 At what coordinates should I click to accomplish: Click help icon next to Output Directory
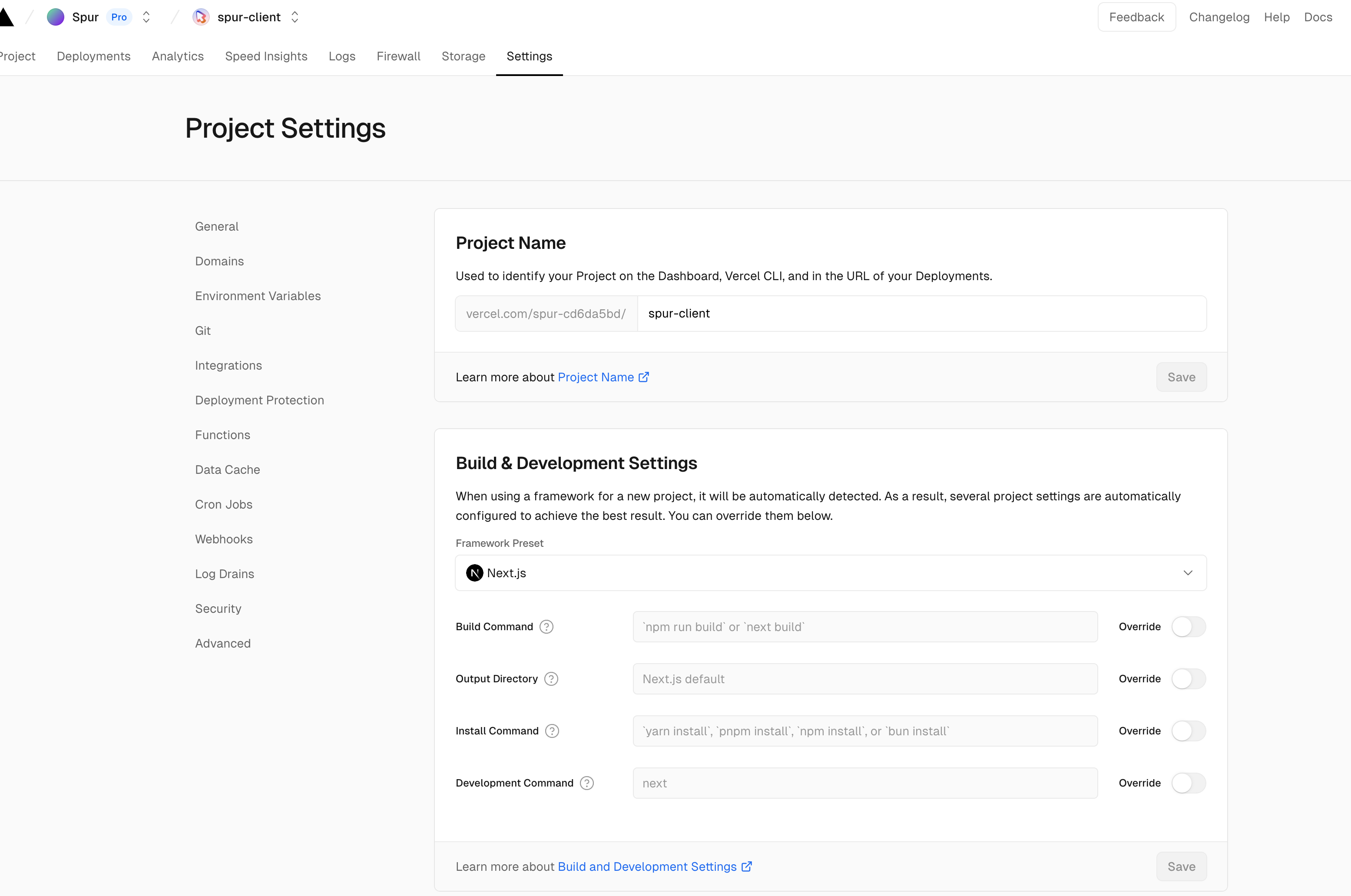point(551,679)
